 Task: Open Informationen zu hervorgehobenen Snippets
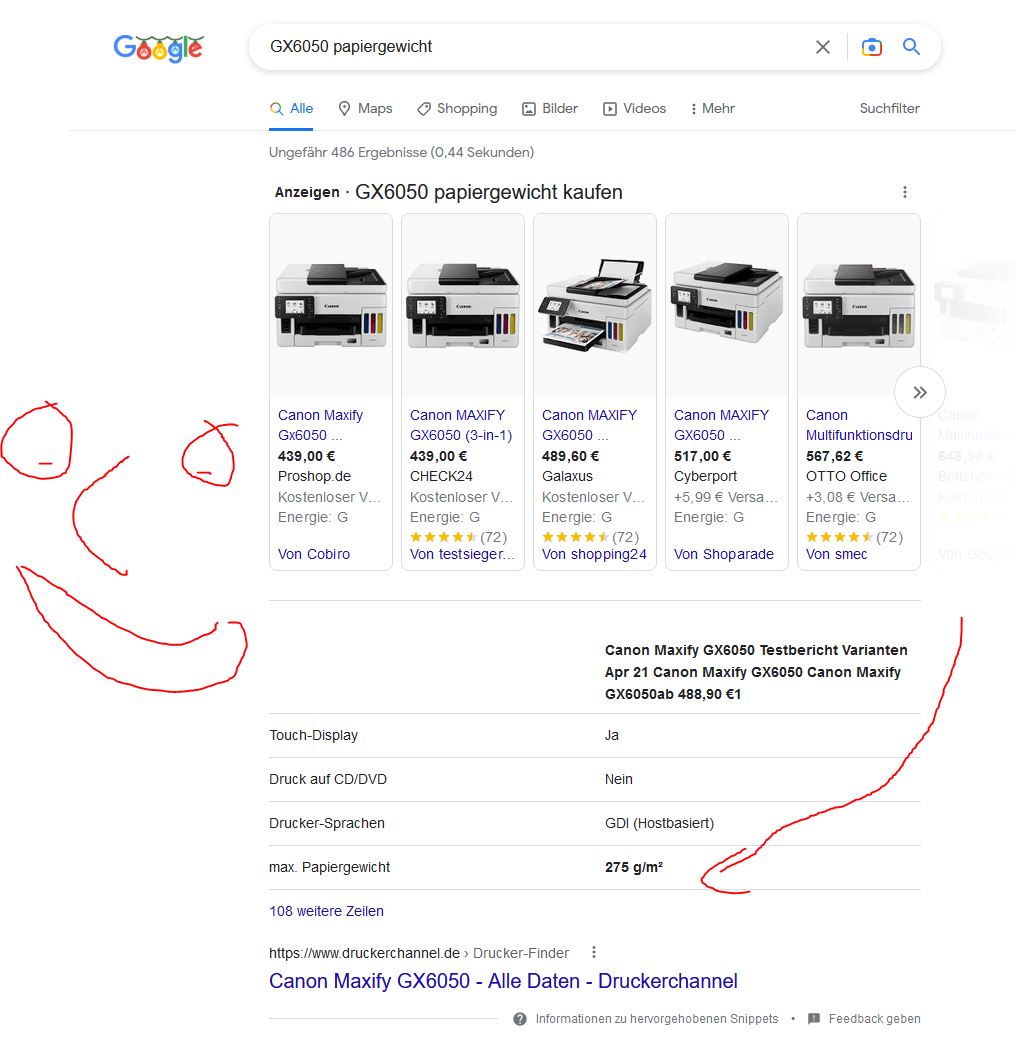656,1019
